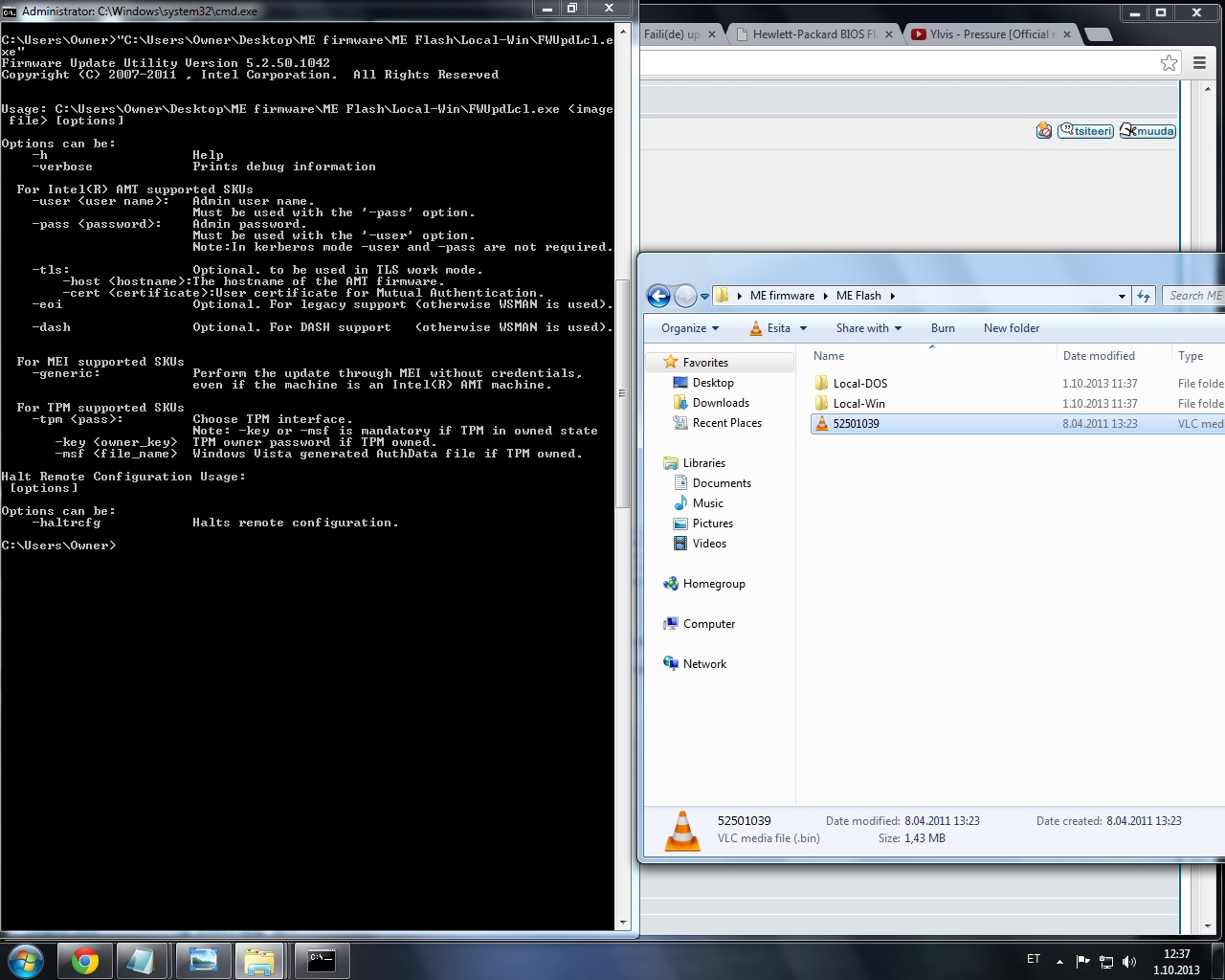Image resolution: width=1225 pixels, height=980 pixels.
Task: Open Chrome hamburger menu
Action: pos(1199,63)
